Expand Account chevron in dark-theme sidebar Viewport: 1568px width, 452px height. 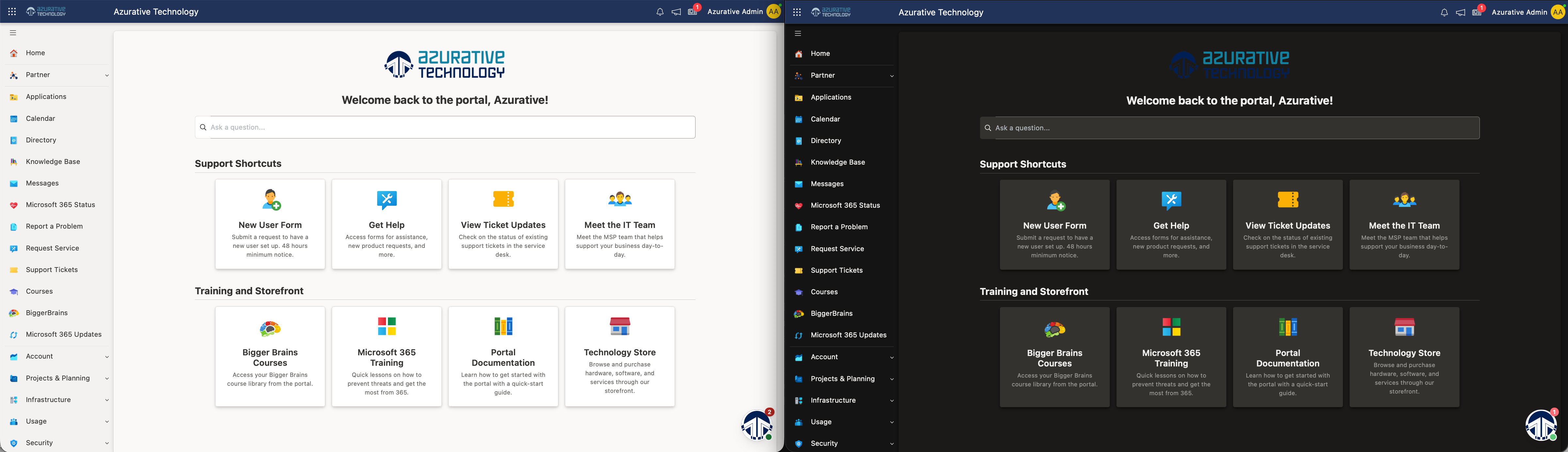pyautogui.click(x=892, y=358)
